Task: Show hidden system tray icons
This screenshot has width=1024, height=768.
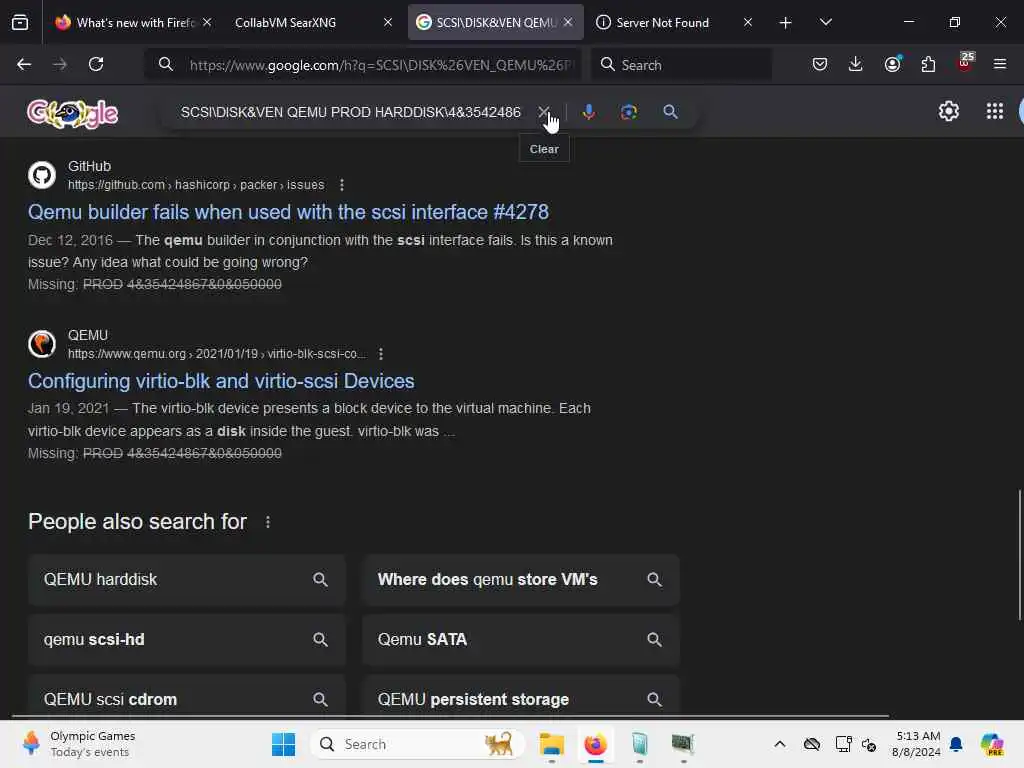Action: coord(780,744)
